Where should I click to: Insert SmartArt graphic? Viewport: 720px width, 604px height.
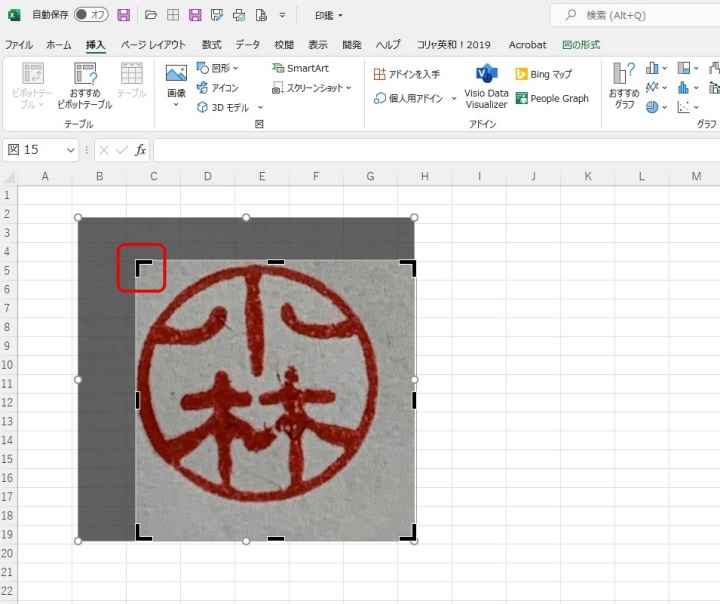pos(301,68)
